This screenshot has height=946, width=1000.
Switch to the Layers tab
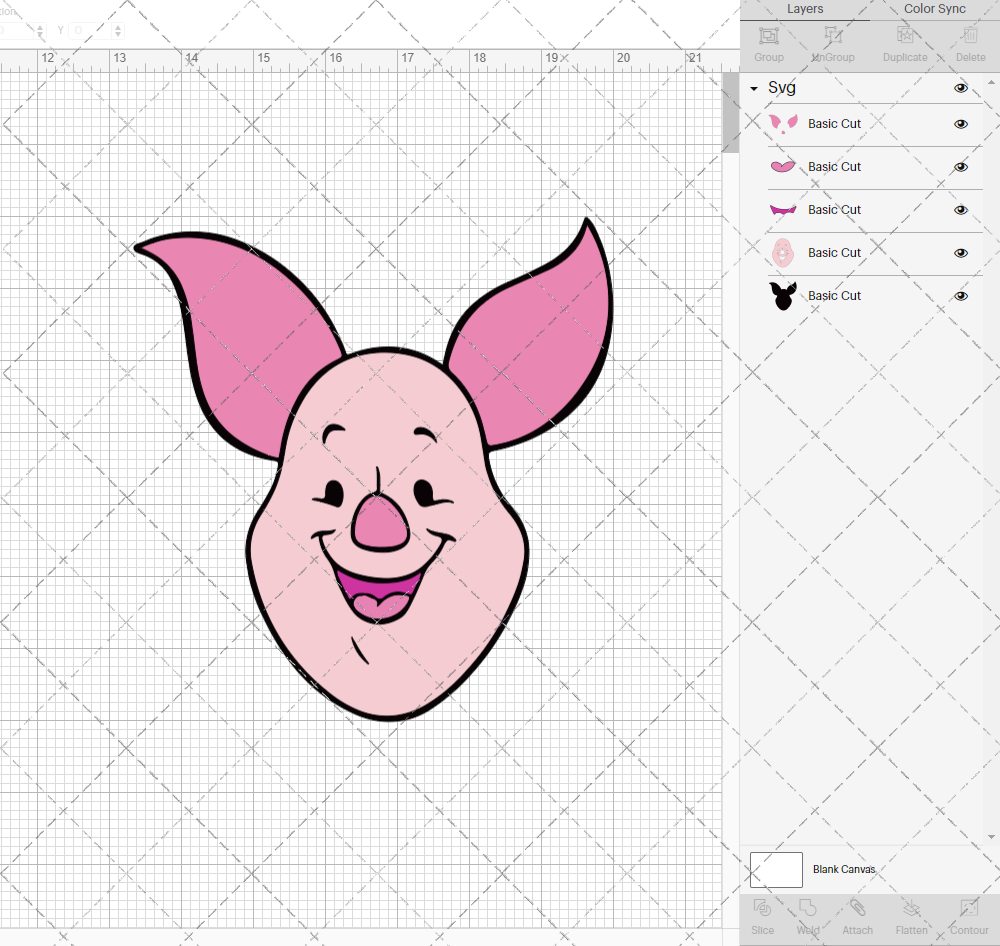pyautogui.click(x=805, y=9)
